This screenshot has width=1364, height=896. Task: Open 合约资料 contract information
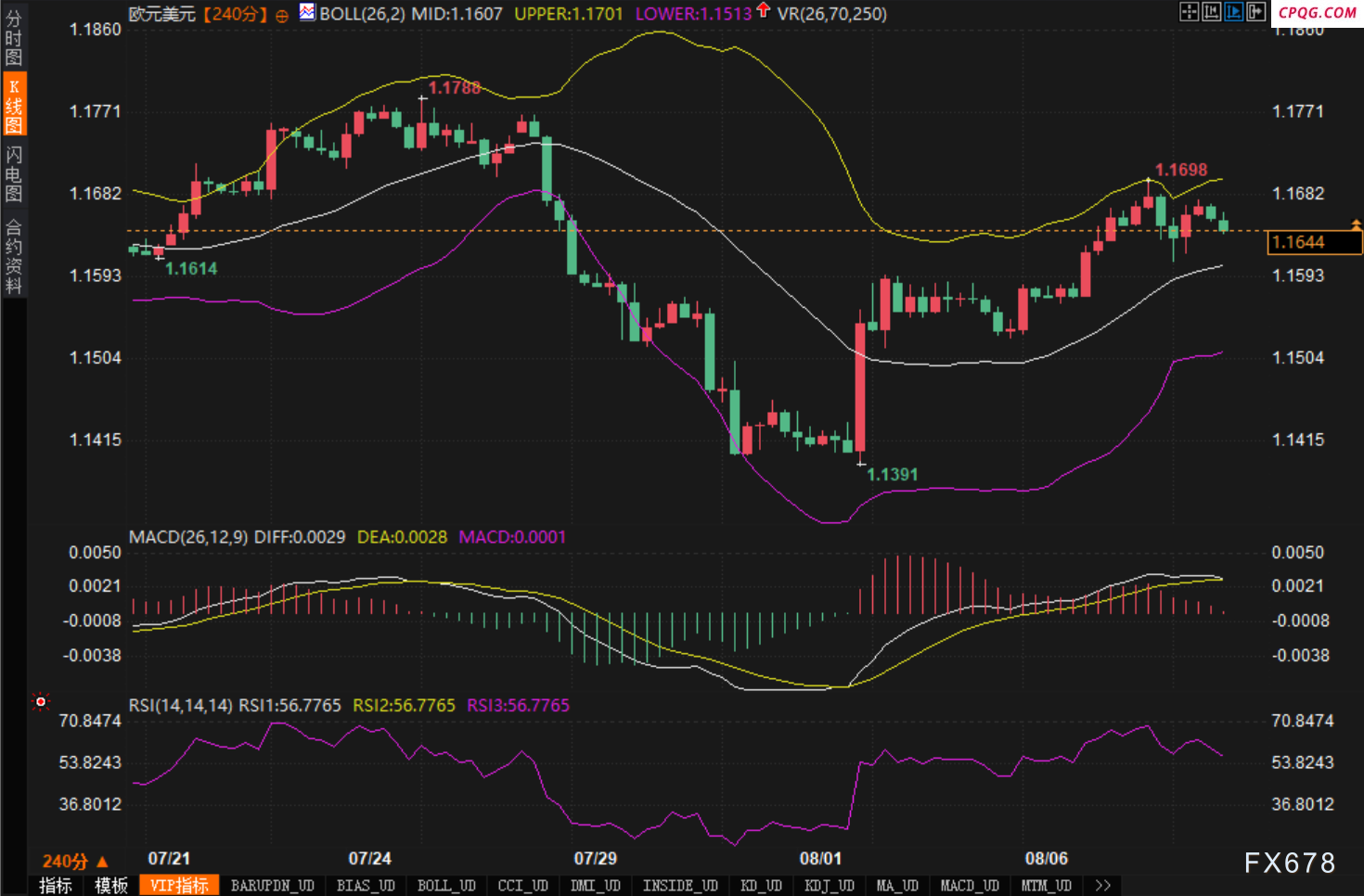click(x=13, y=256)
